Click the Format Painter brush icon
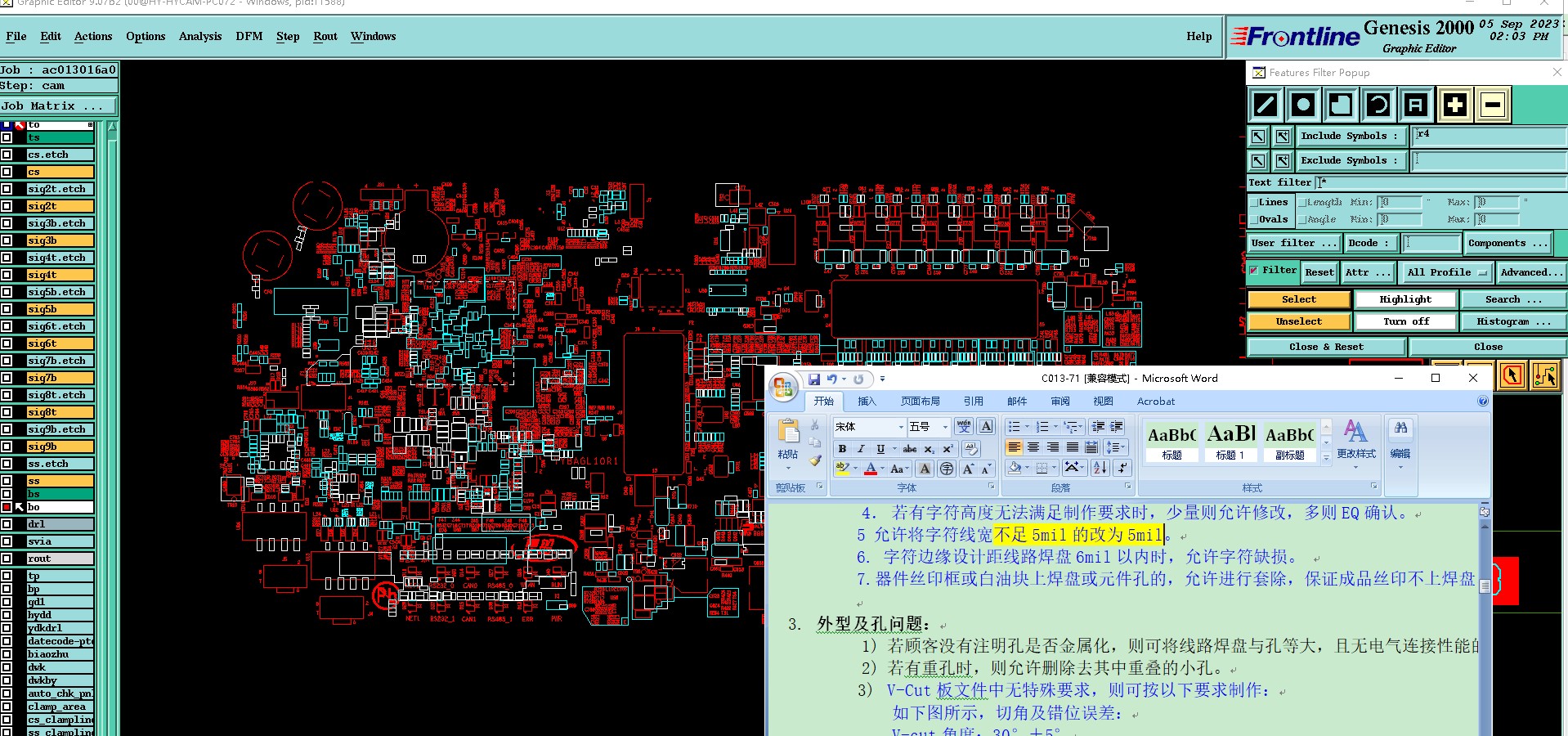The height and width of the screenshot is (736, 1568). [815, 460]
